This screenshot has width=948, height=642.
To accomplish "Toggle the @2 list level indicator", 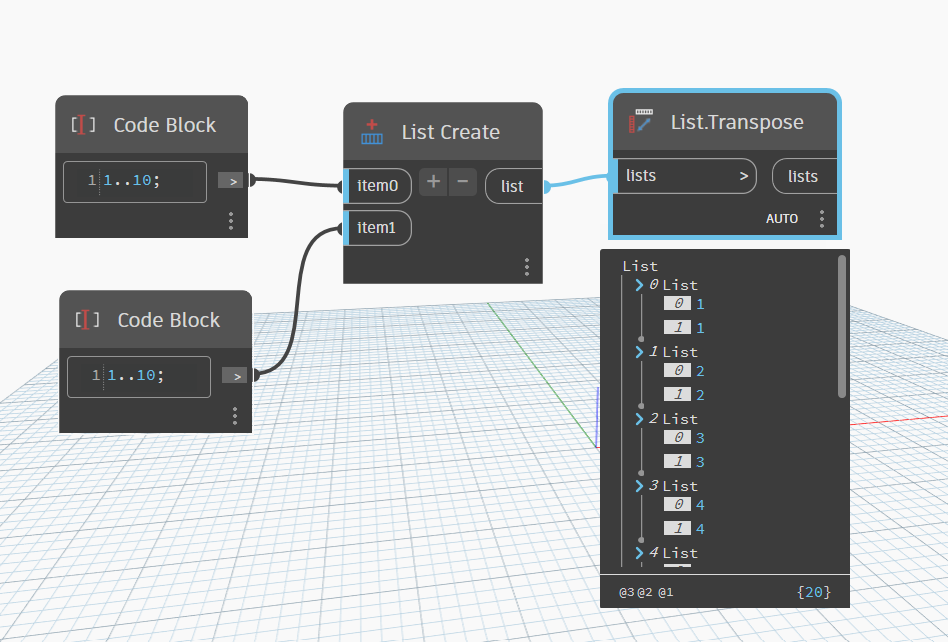I will pos(643,592).
